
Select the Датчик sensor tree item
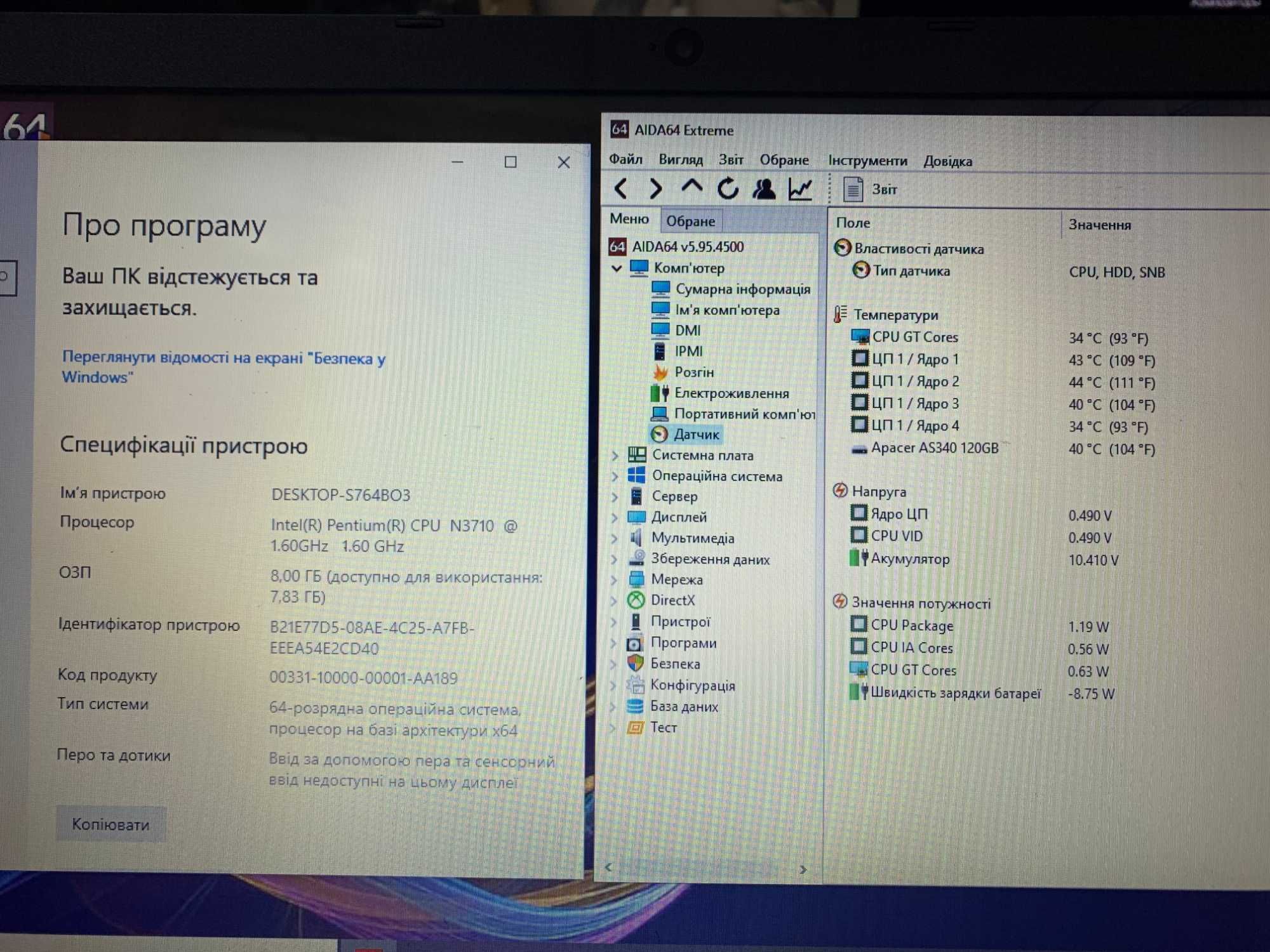click(x=685, y=434)
